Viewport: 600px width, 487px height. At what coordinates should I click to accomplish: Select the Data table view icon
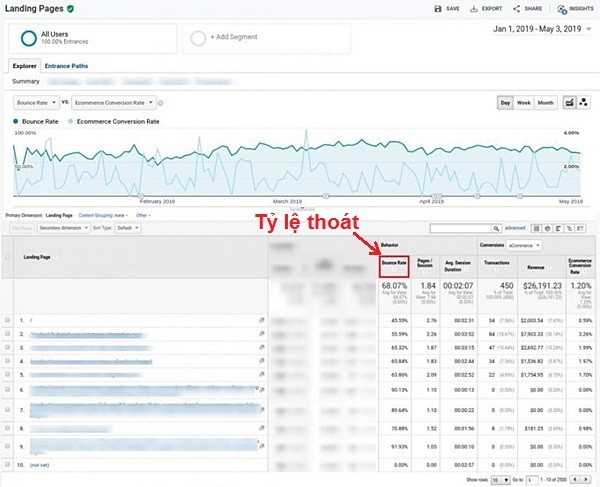pos(536,228)
